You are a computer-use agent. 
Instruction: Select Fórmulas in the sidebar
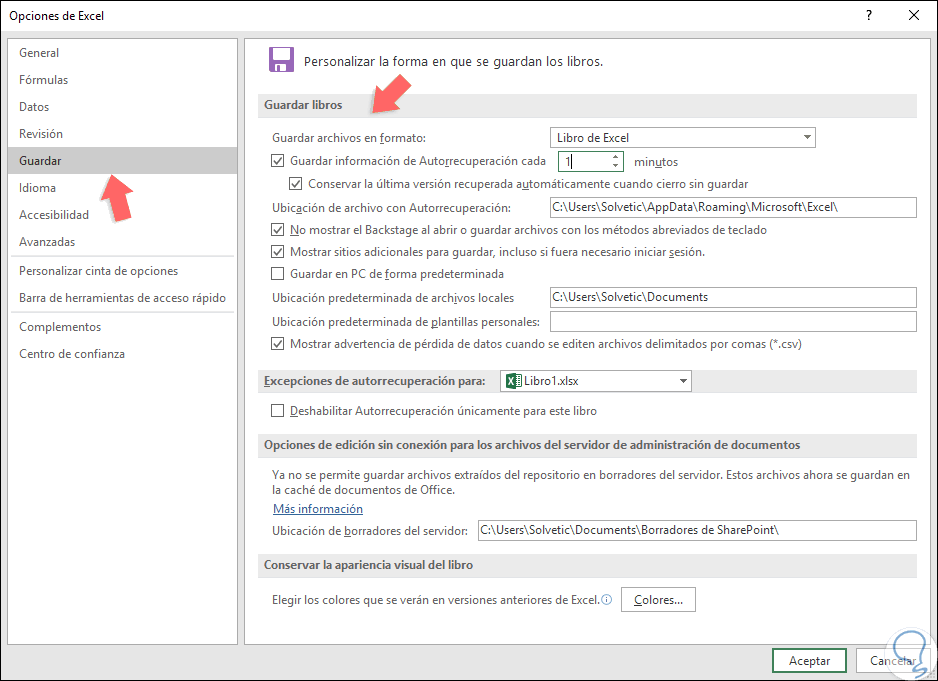point(123,80)
